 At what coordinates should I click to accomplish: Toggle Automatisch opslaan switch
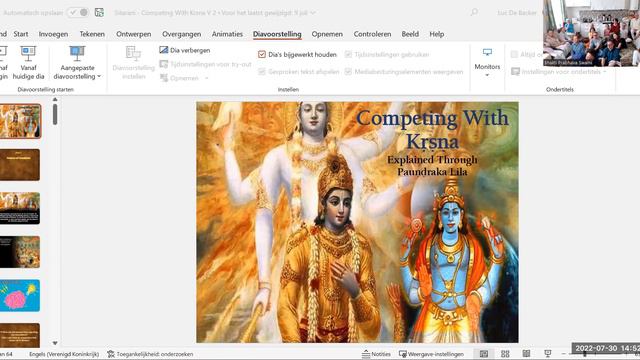pos(78,13)
